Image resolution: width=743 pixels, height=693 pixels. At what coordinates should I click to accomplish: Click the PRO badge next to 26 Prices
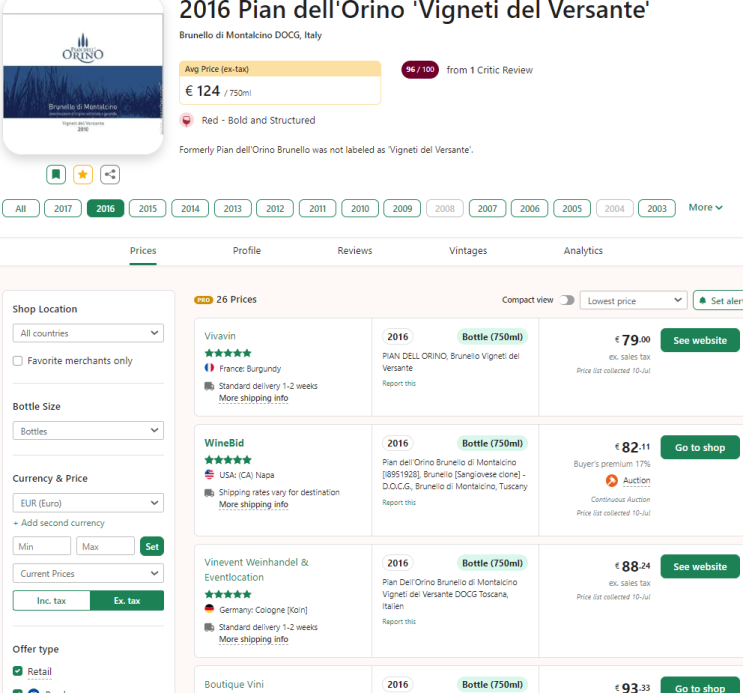click(x=203, y=299)
